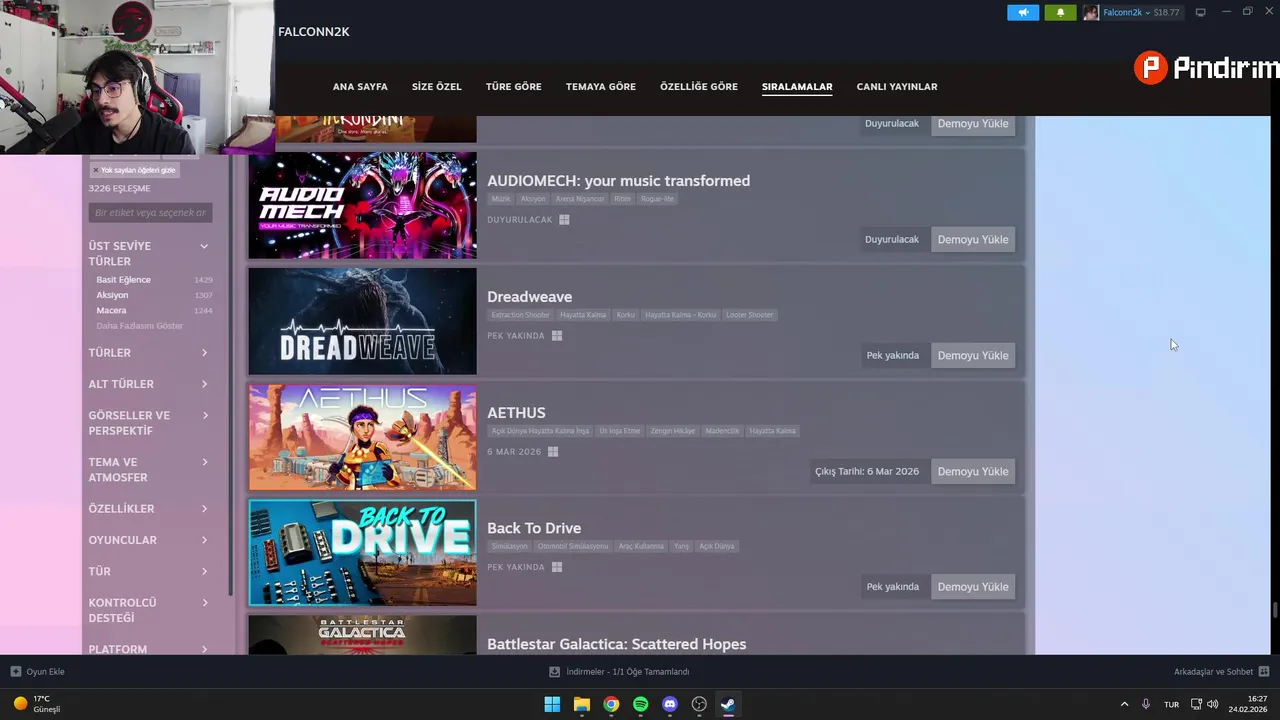Click Demoyu Yükle for Dreadweave
Viewport: 1280px width, 720px height.
[973, 356]
